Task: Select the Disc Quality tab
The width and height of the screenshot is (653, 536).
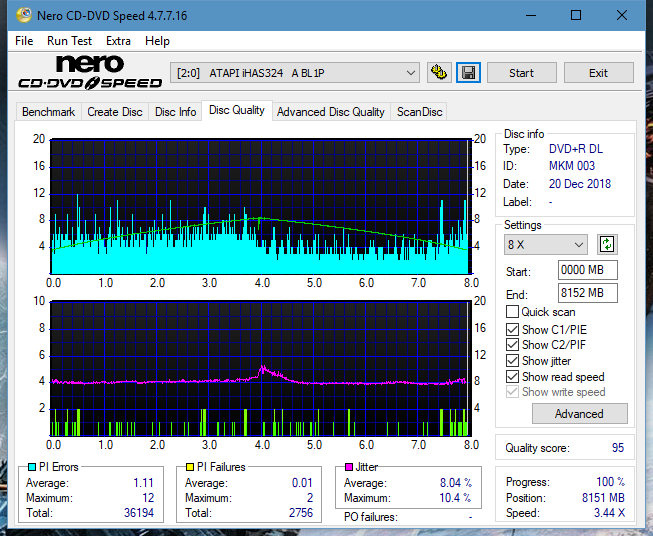Action: coord(237,110)
